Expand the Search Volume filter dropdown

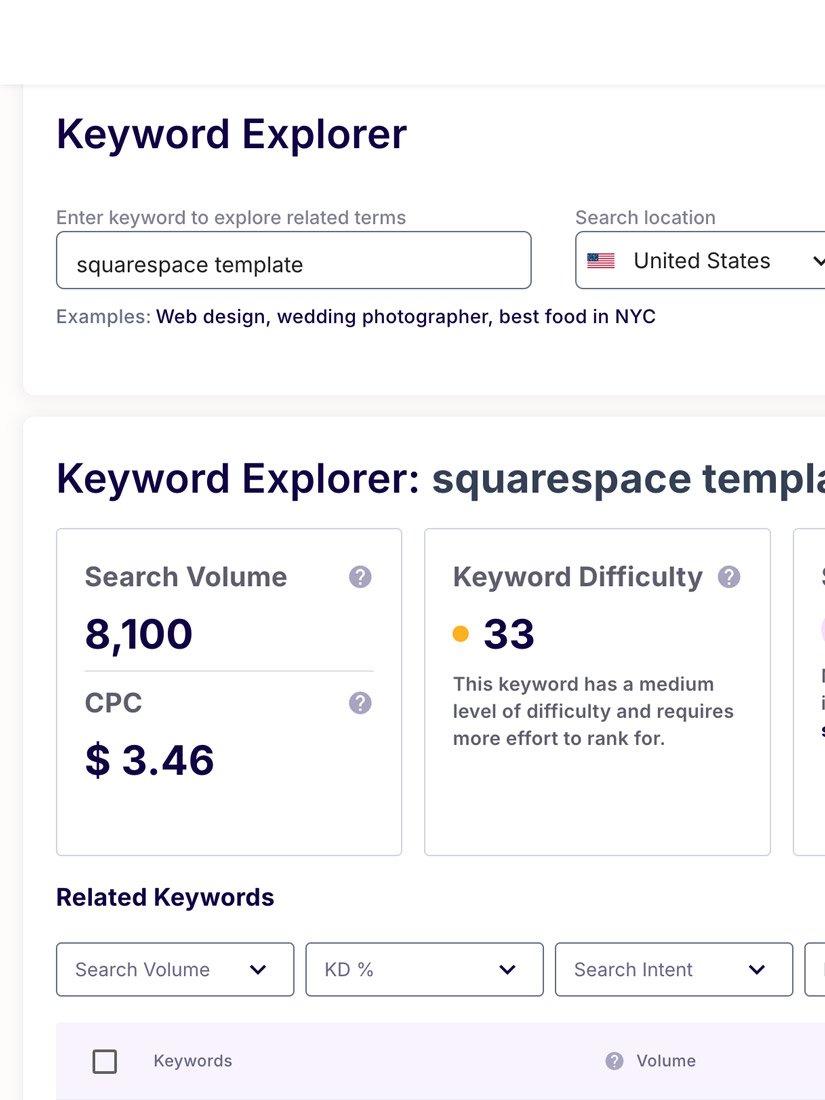(x=175, y=970)
